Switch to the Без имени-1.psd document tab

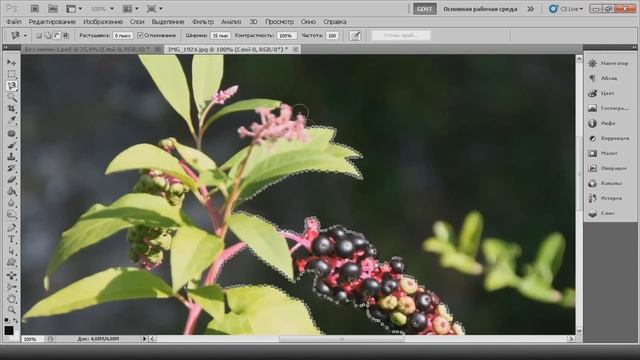86,49
